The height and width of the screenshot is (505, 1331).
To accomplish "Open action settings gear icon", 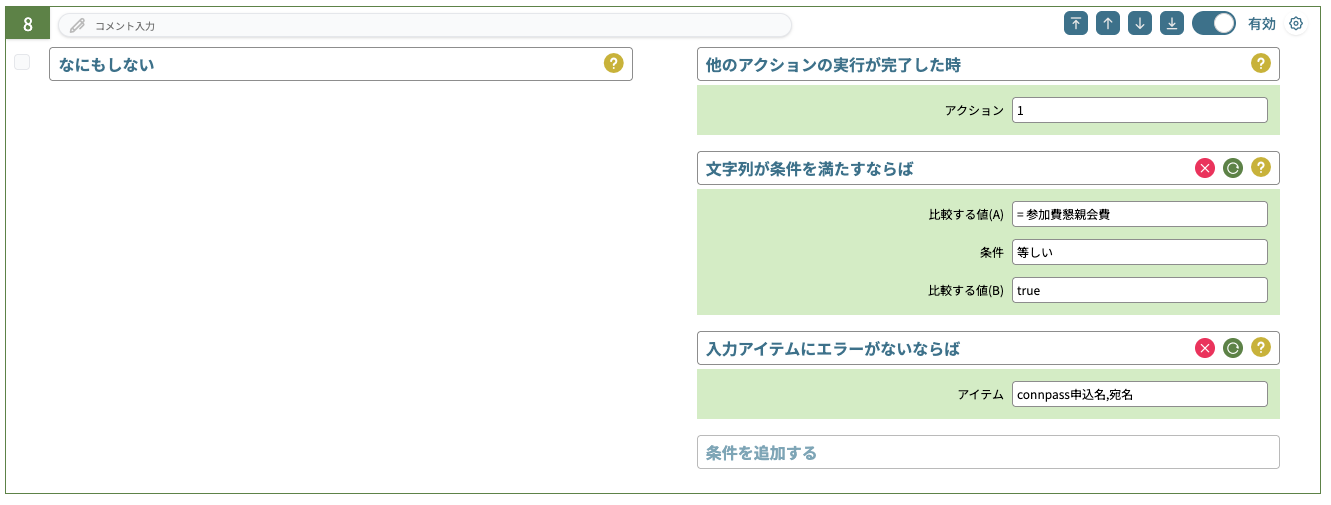I will tap(1296, 24).
